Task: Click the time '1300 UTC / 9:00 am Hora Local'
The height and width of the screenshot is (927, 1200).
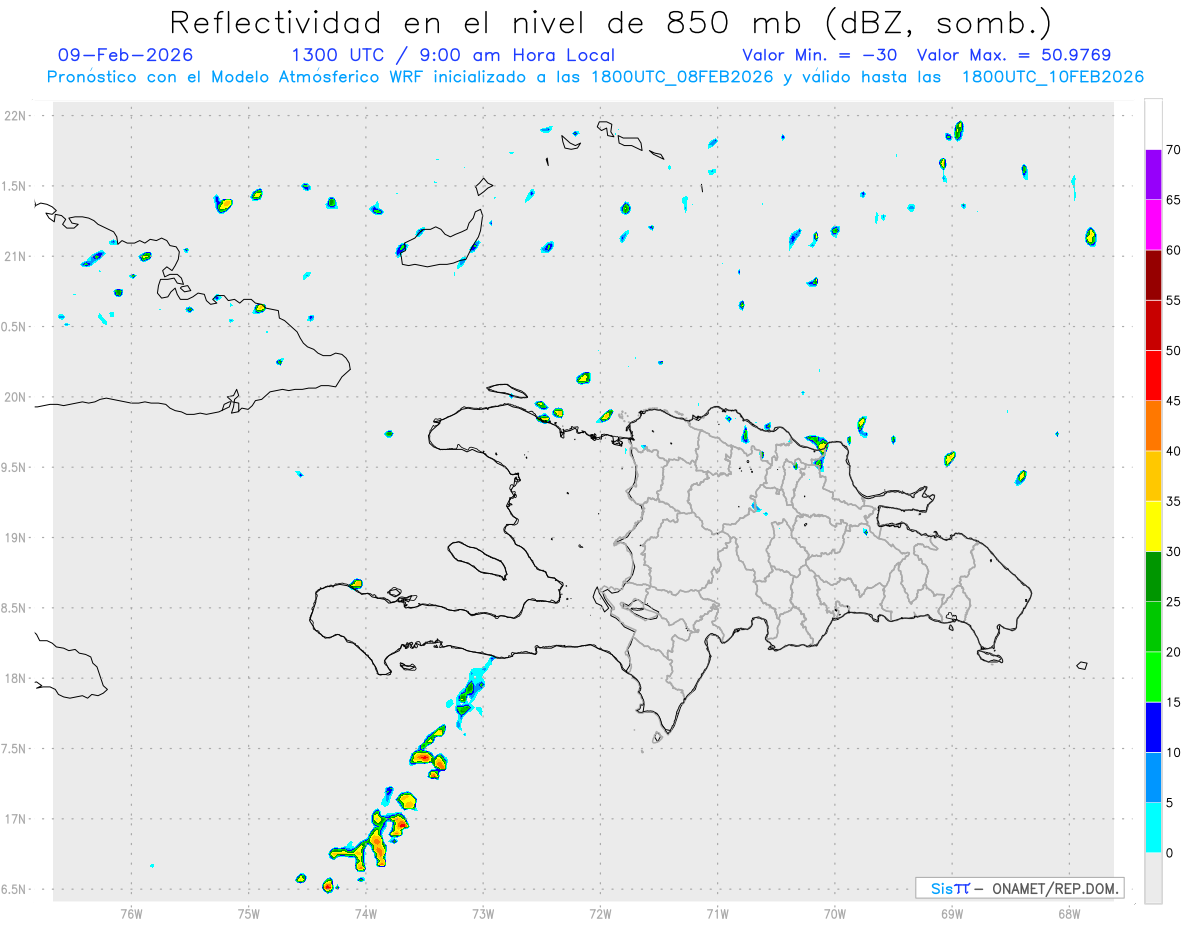Action: click(453, 55)
